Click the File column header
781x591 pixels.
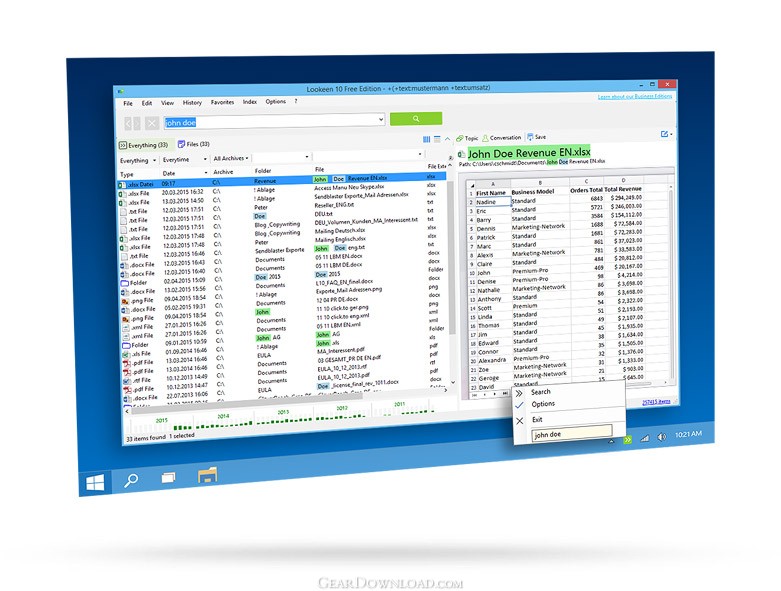(x=319, y=170)
